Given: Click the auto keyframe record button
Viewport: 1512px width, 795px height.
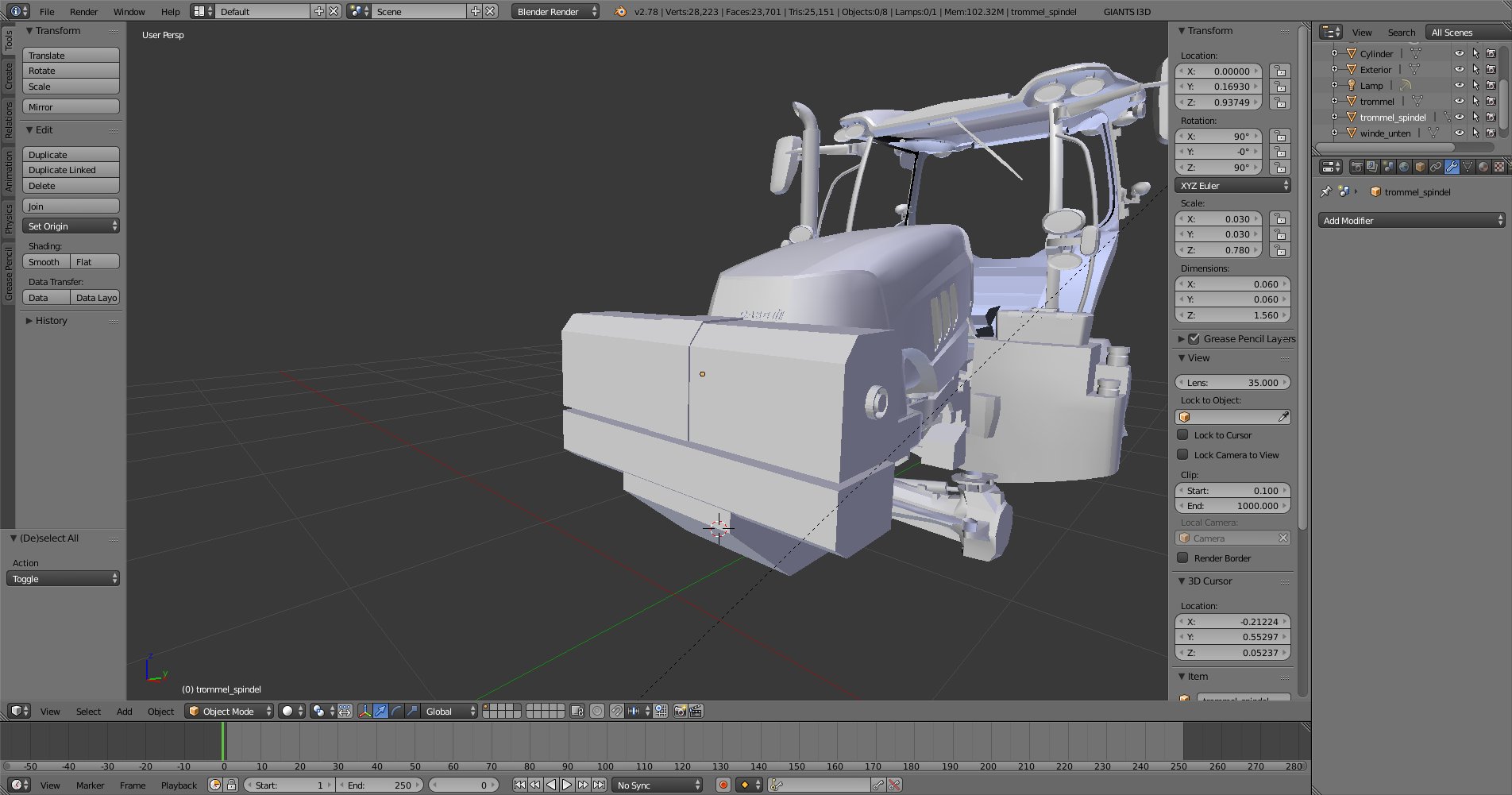Looking at the screenshot, I should click(x=723, y=785).
